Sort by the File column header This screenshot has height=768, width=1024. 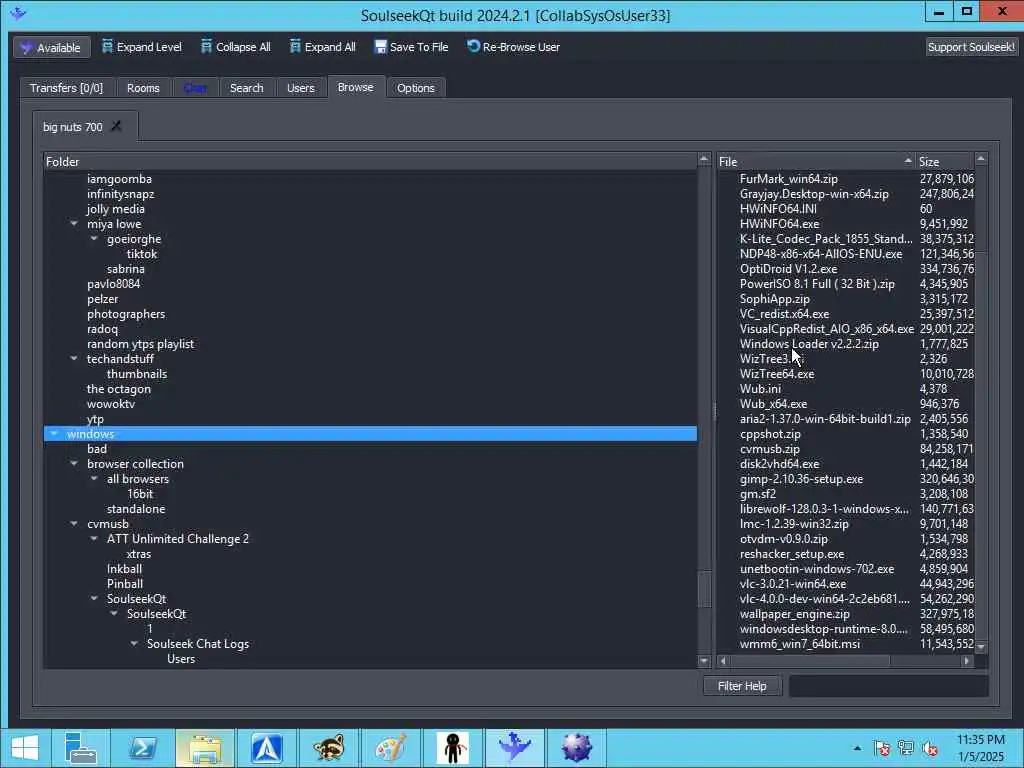coord(816,161)
